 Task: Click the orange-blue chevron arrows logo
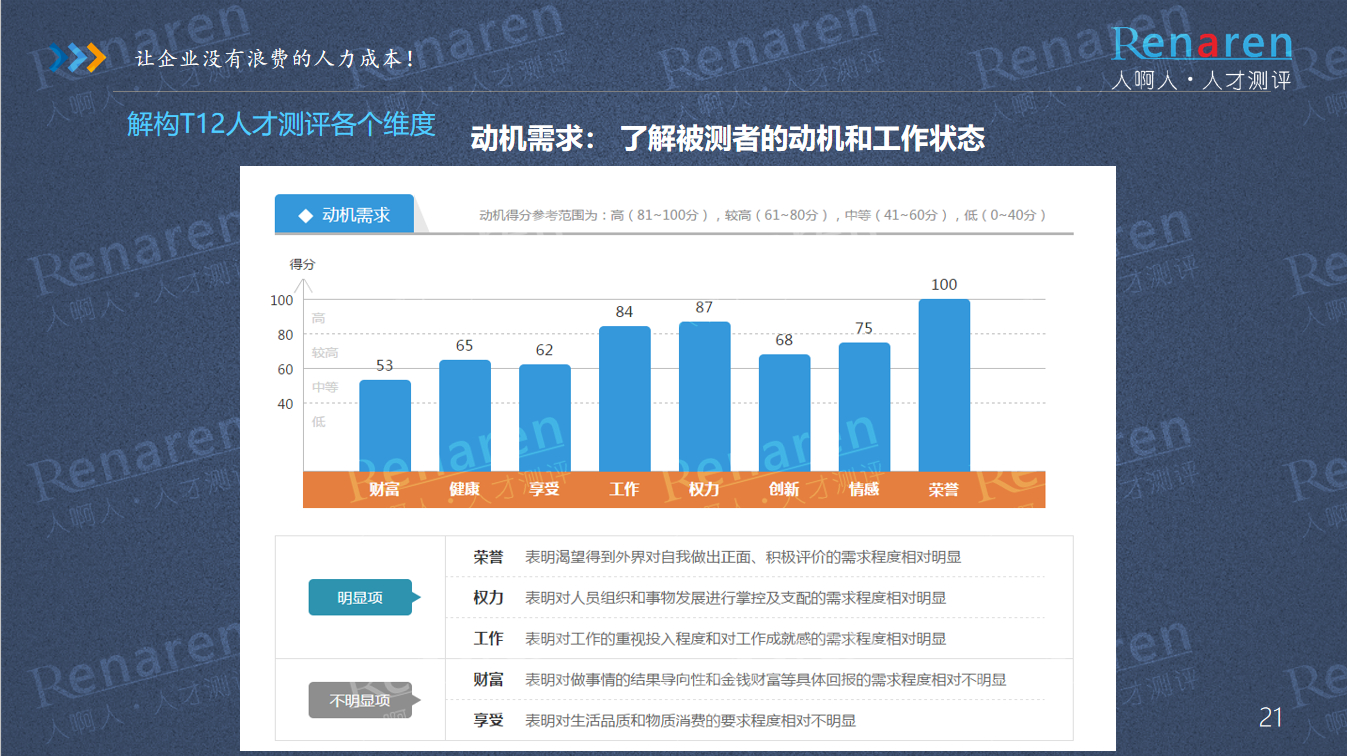77,58
